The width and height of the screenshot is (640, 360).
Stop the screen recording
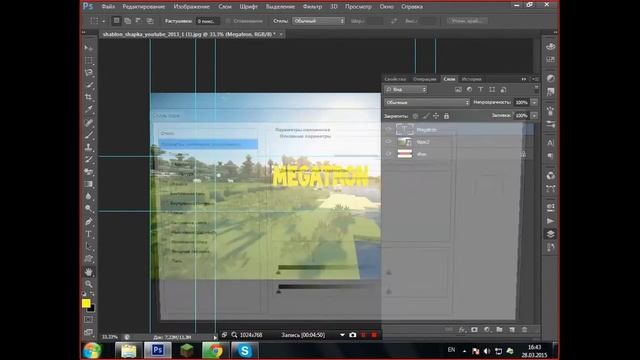click(x=374, y=335)
